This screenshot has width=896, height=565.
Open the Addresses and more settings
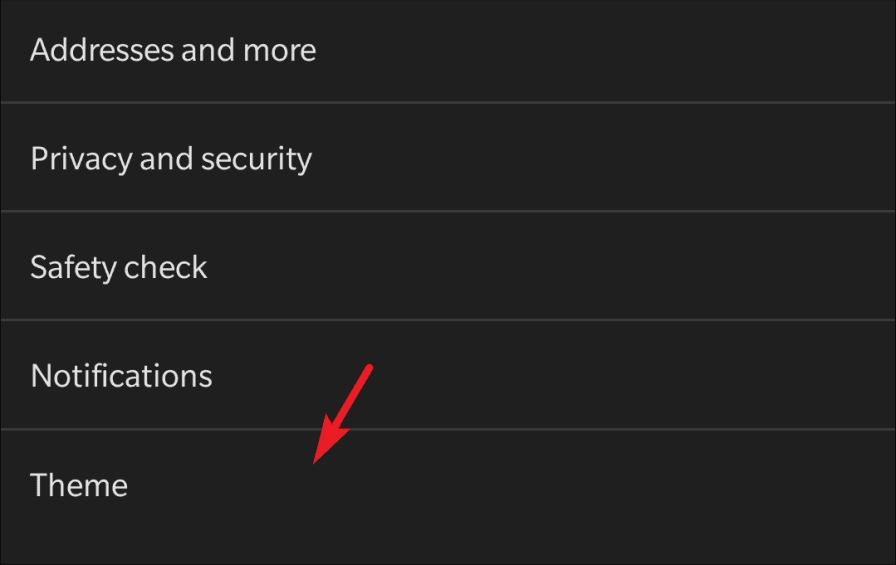pos(173,50)
